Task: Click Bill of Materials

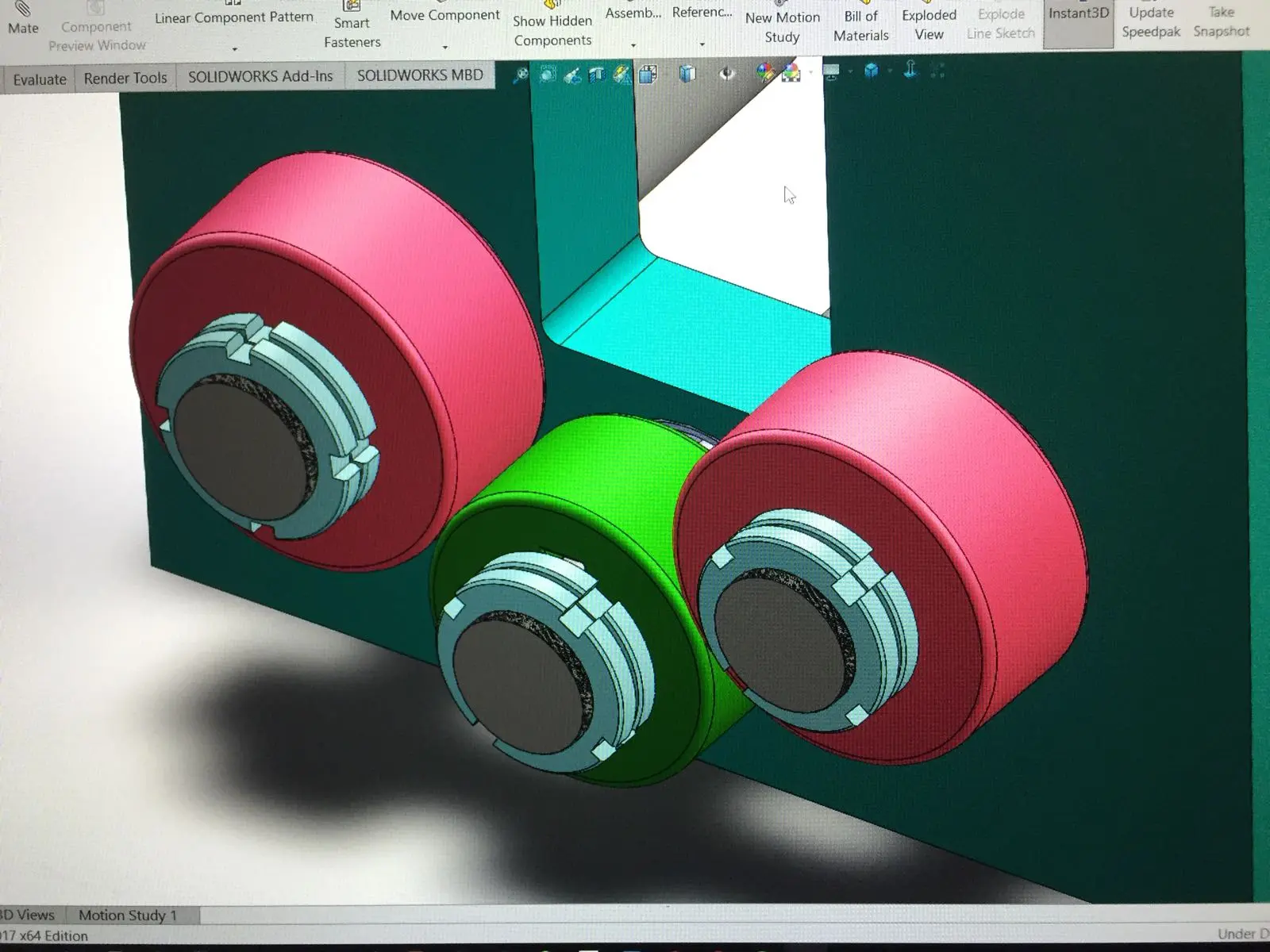Action: pos(861,23)
